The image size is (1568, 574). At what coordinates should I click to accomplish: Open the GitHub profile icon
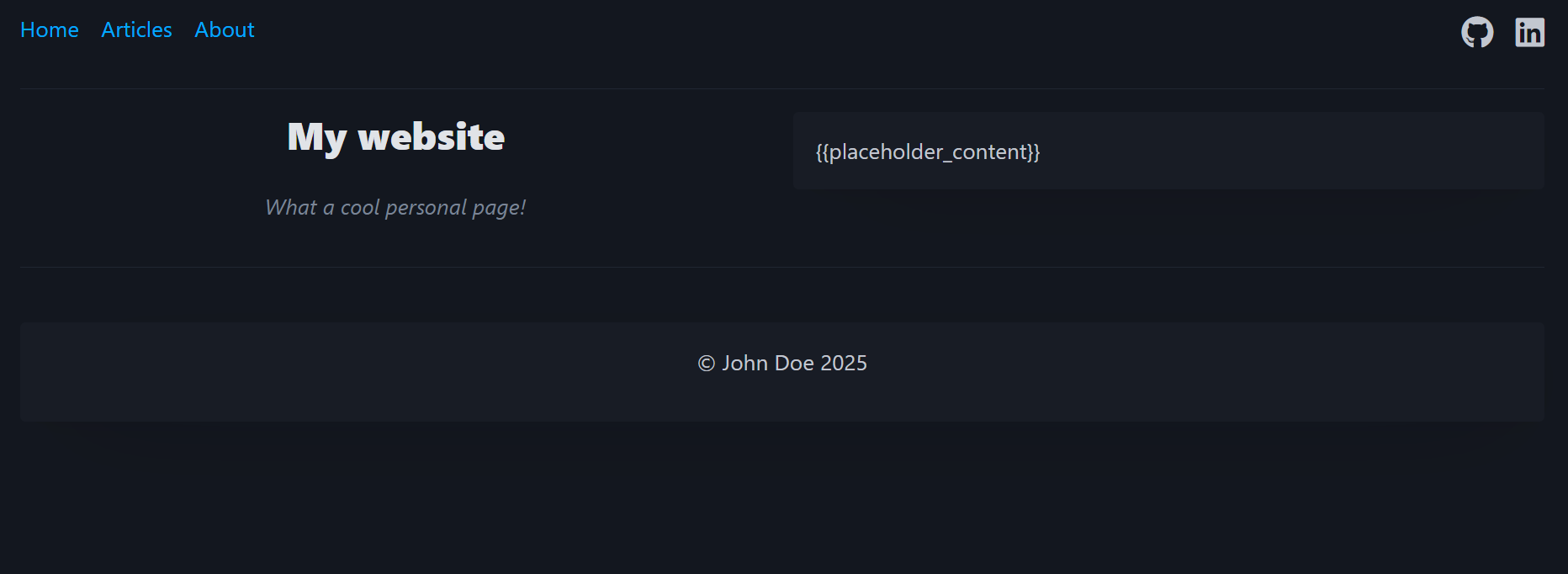[1477, 33]
